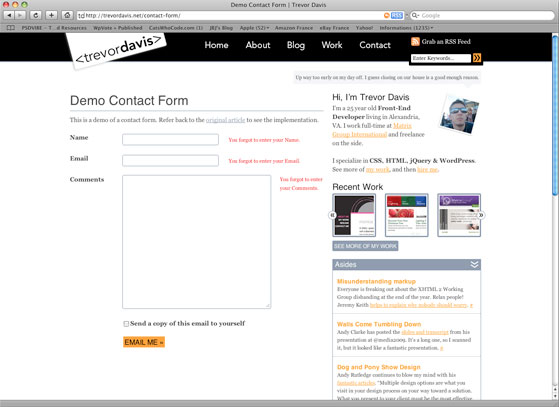Viewport: 559px width, 407px height.
Task: Click the Demo Contact Form heading
Action: click(x=129, y=101)
